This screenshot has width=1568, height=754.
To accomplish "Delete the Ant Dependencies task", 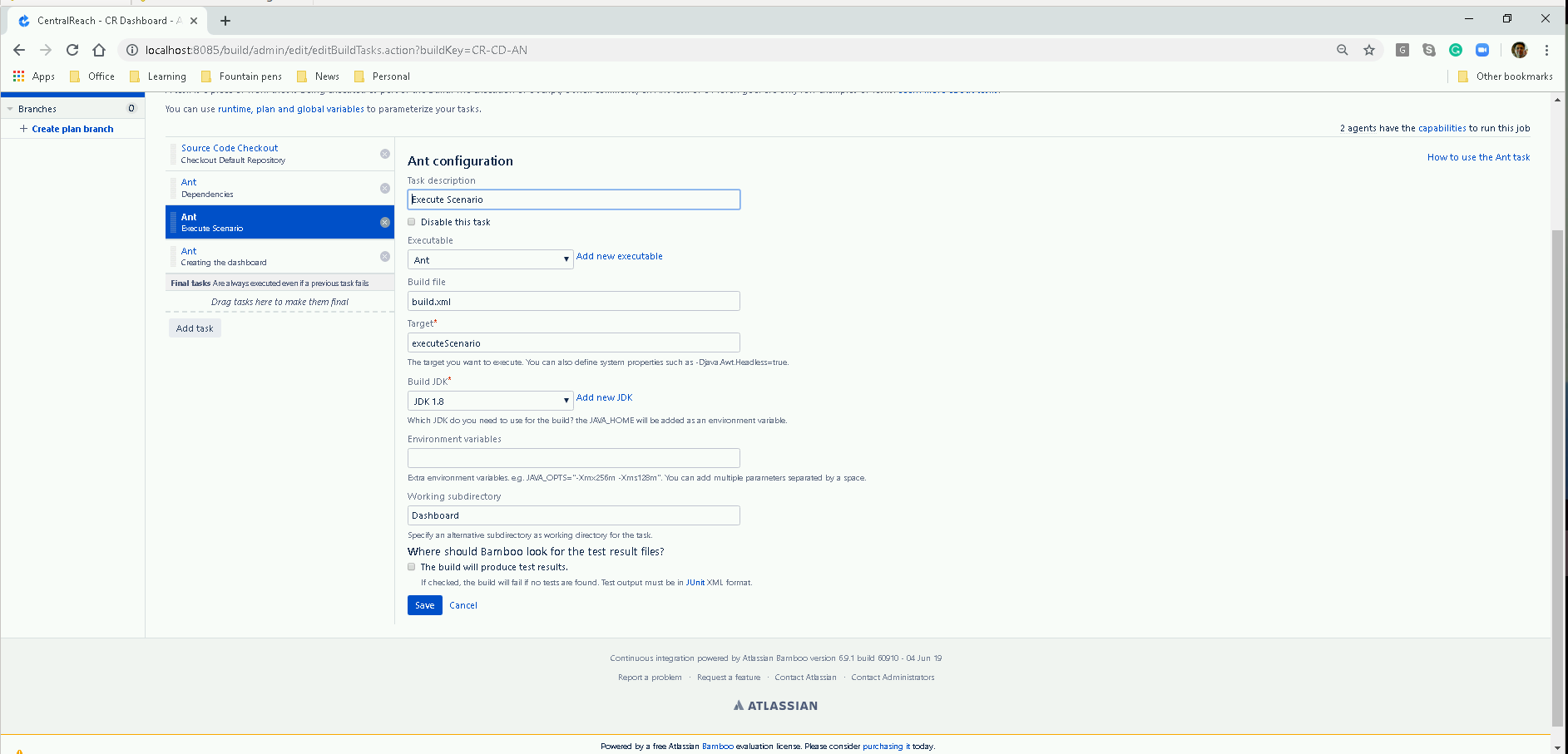I will pyautogui.click(x=384, y=189).
